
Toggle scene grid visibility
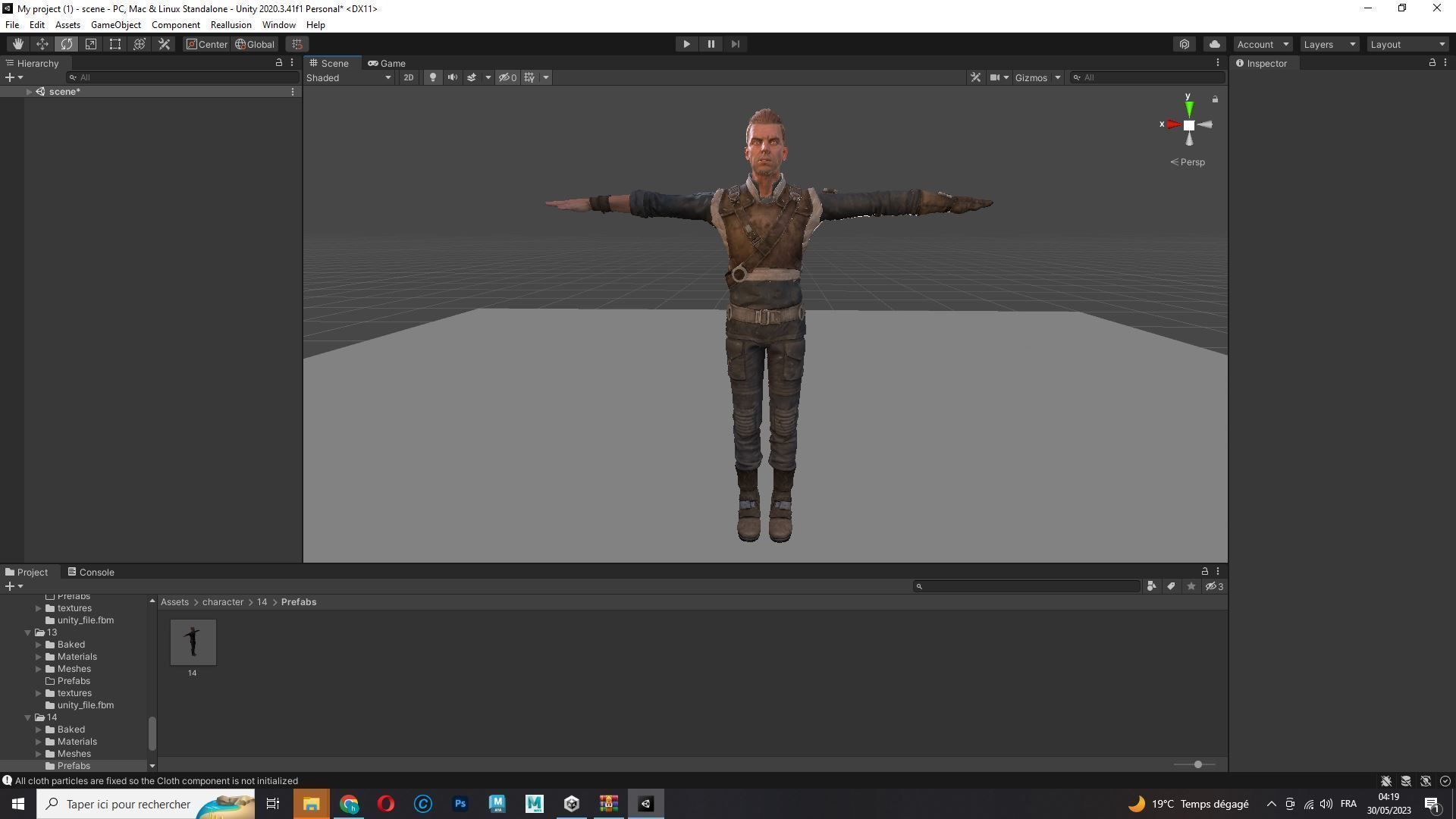(x=529, y=77)
